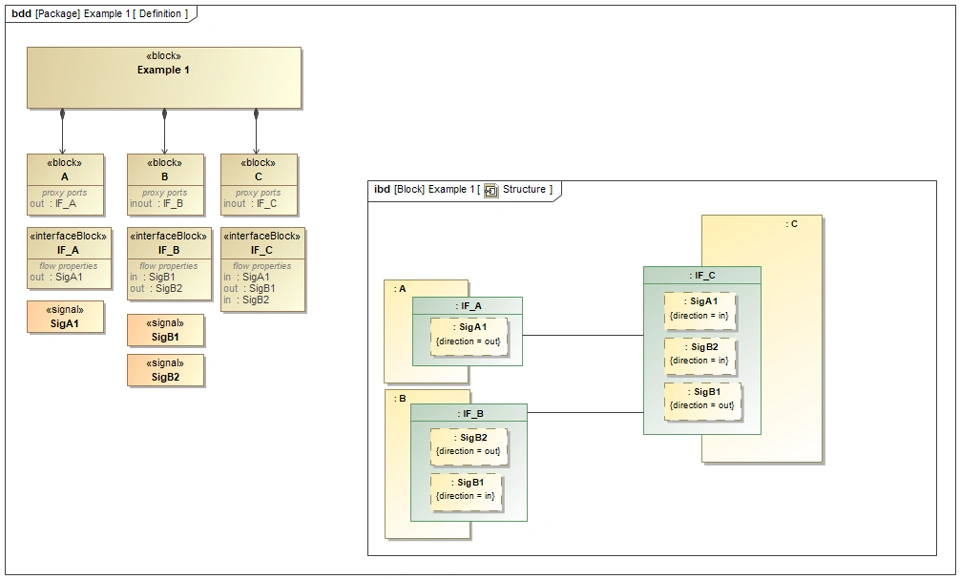
Task: Click 'flow properties' label in IF_B interfaceBlock
Action: [168, 266]
